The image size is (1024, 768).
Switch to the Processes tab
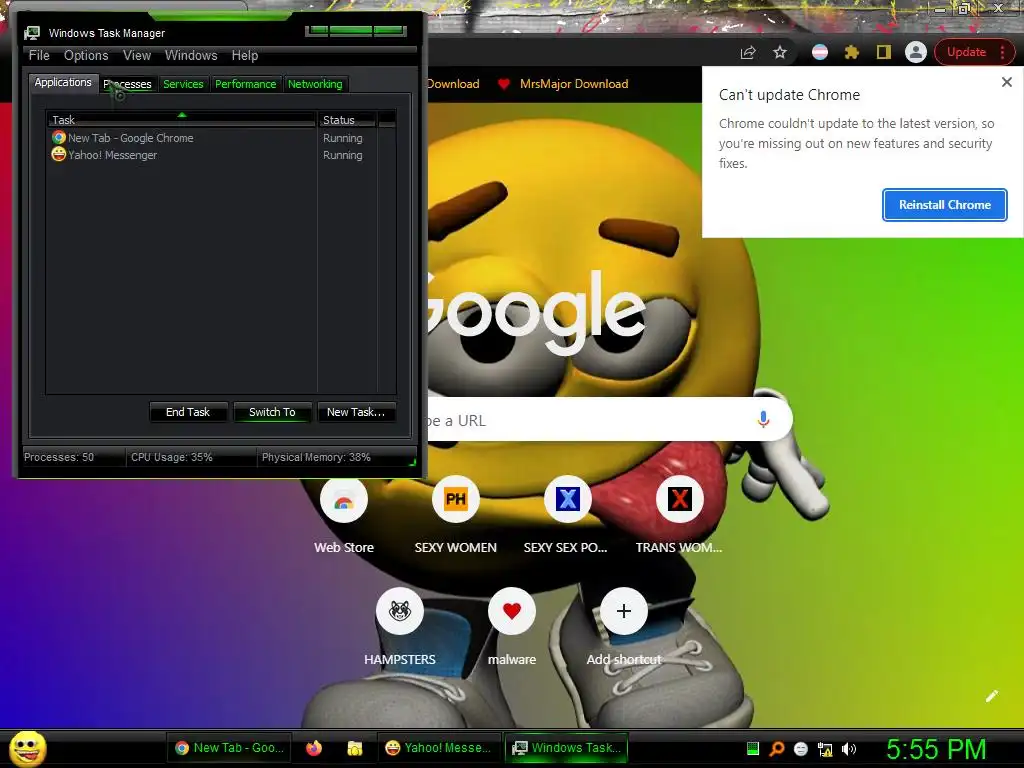point(127,84)
